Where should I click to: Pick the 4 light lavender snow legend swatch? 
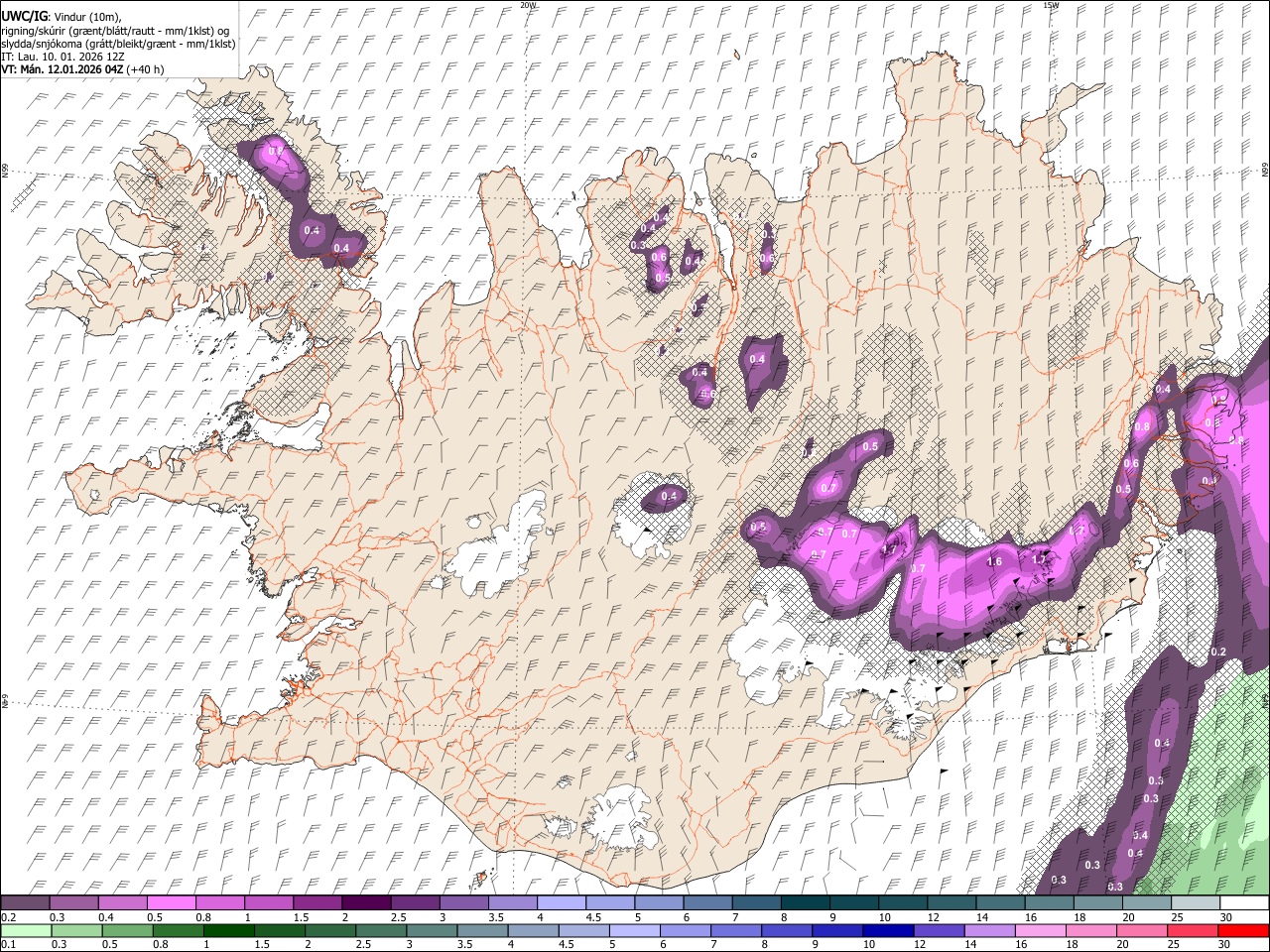click(562, 903)
